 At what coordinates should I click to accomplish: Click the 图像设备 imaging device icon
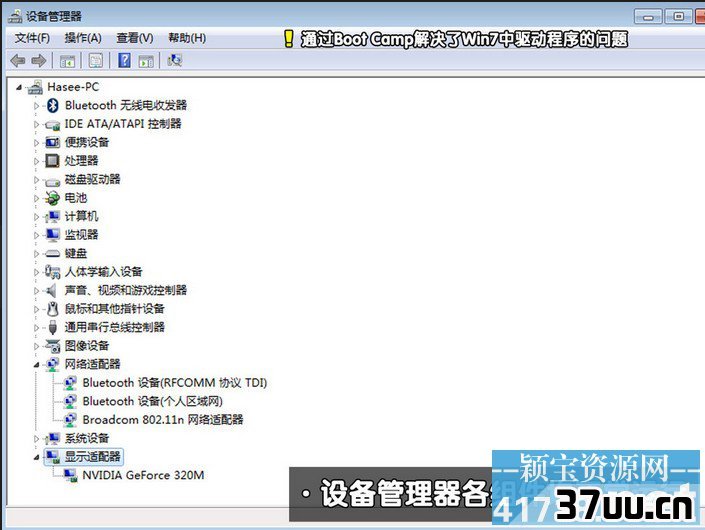[x=52, y=346]
